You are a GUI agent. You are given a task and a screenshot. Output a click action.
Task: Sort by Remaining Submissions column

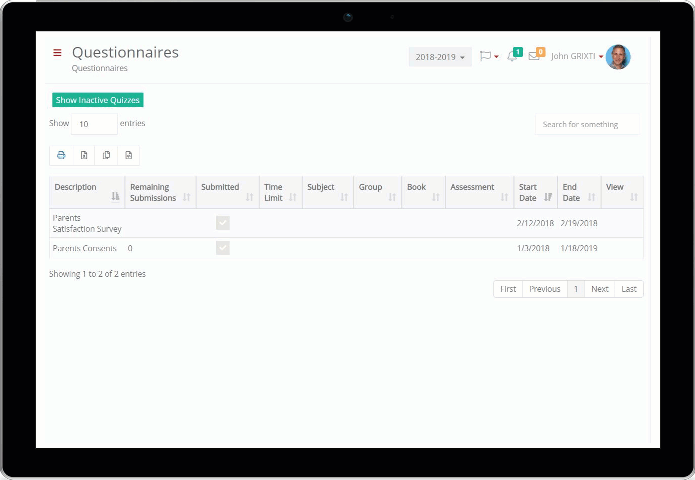point(160,192)
